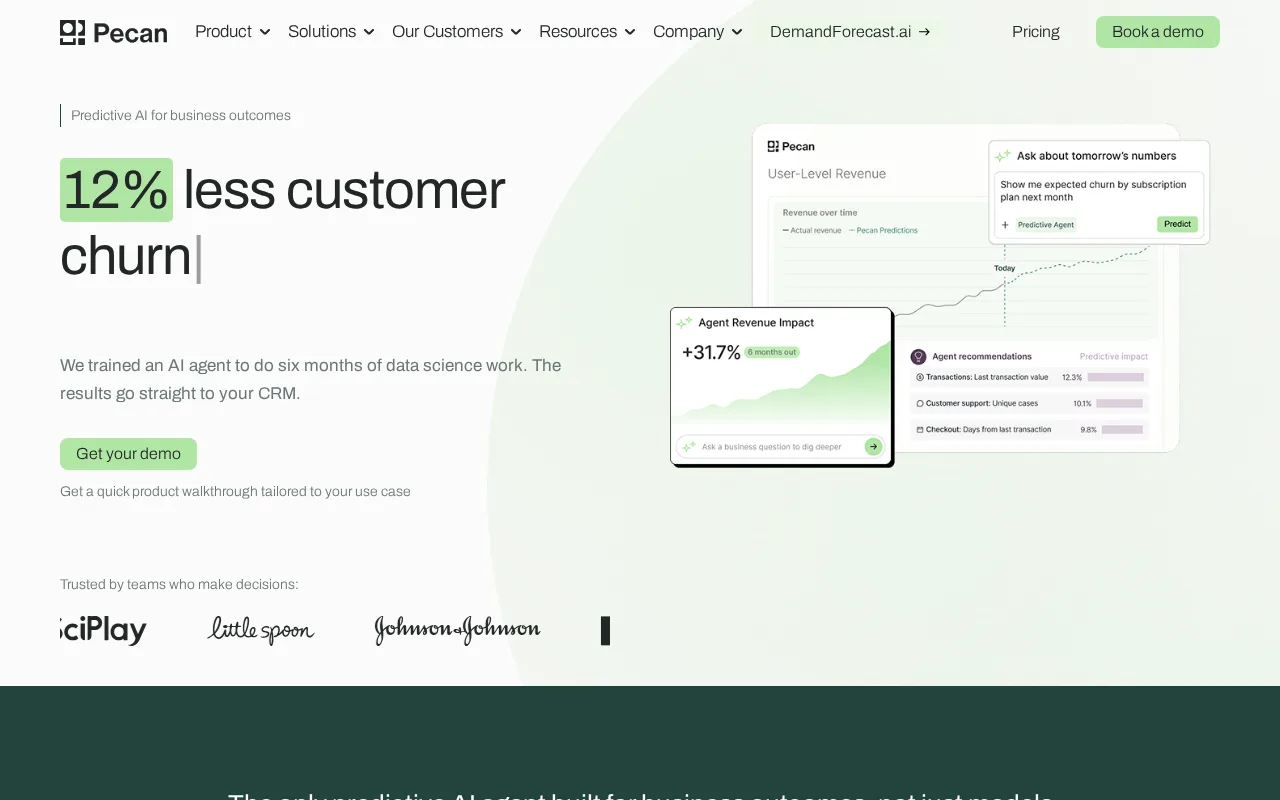This screenshot has width=1280, height=800.
Task: Open the Resources nav item
Action: (578, 32)
